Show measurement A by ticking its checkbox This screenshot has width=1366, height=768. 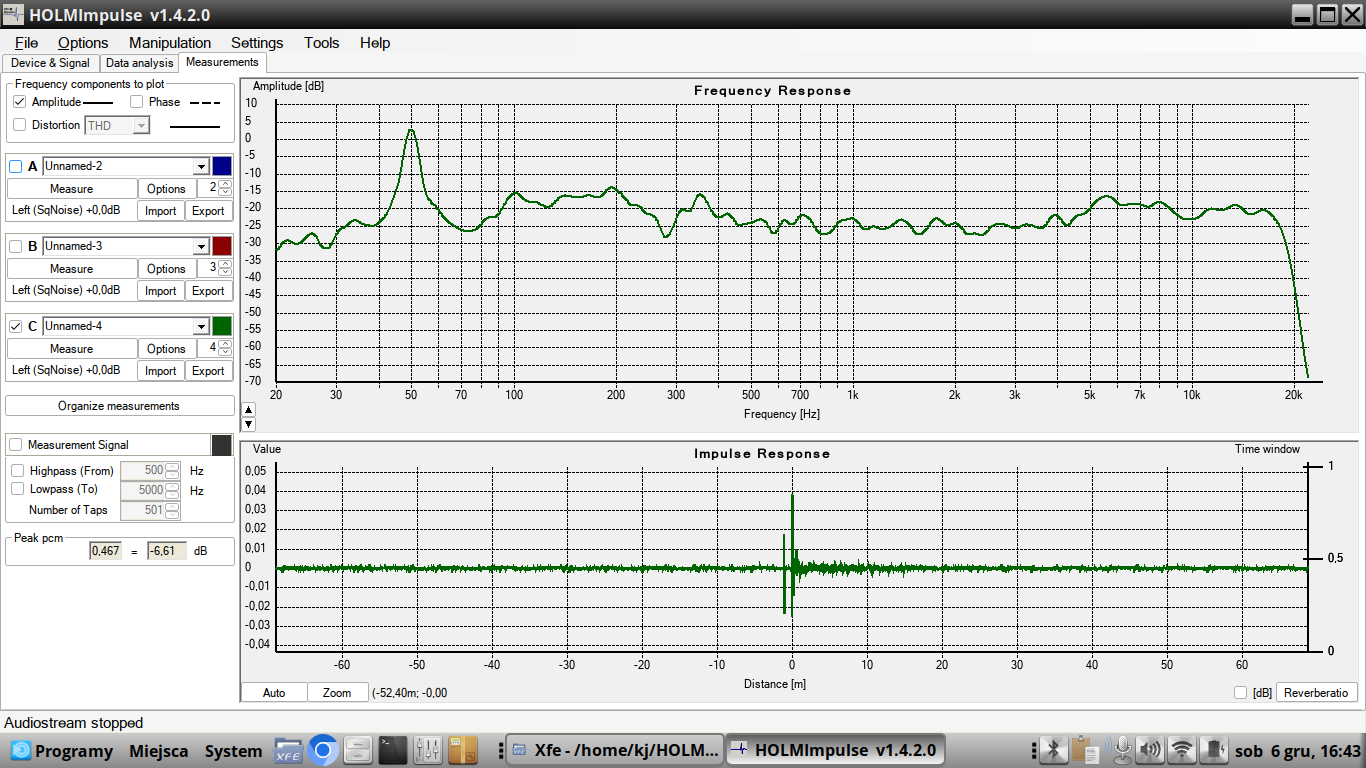pos(16,166)
